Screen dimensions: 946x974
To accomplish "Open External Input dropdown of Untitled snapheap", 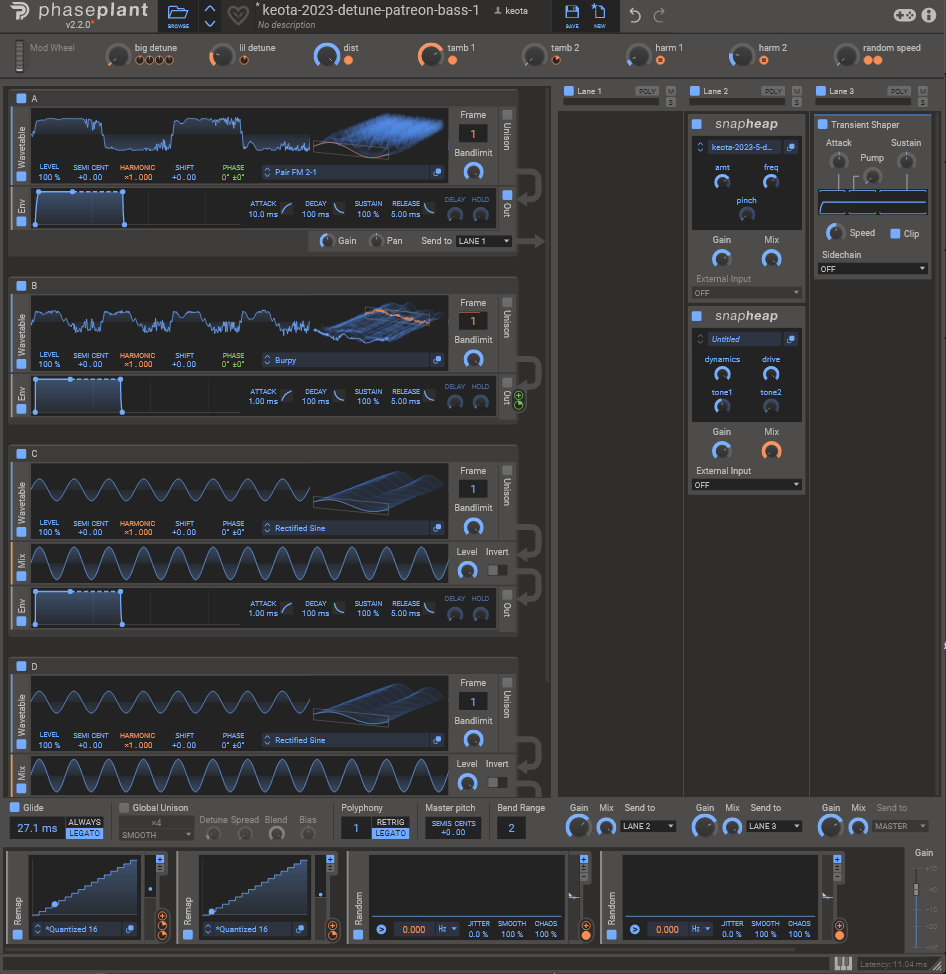I will click(746, 485).
